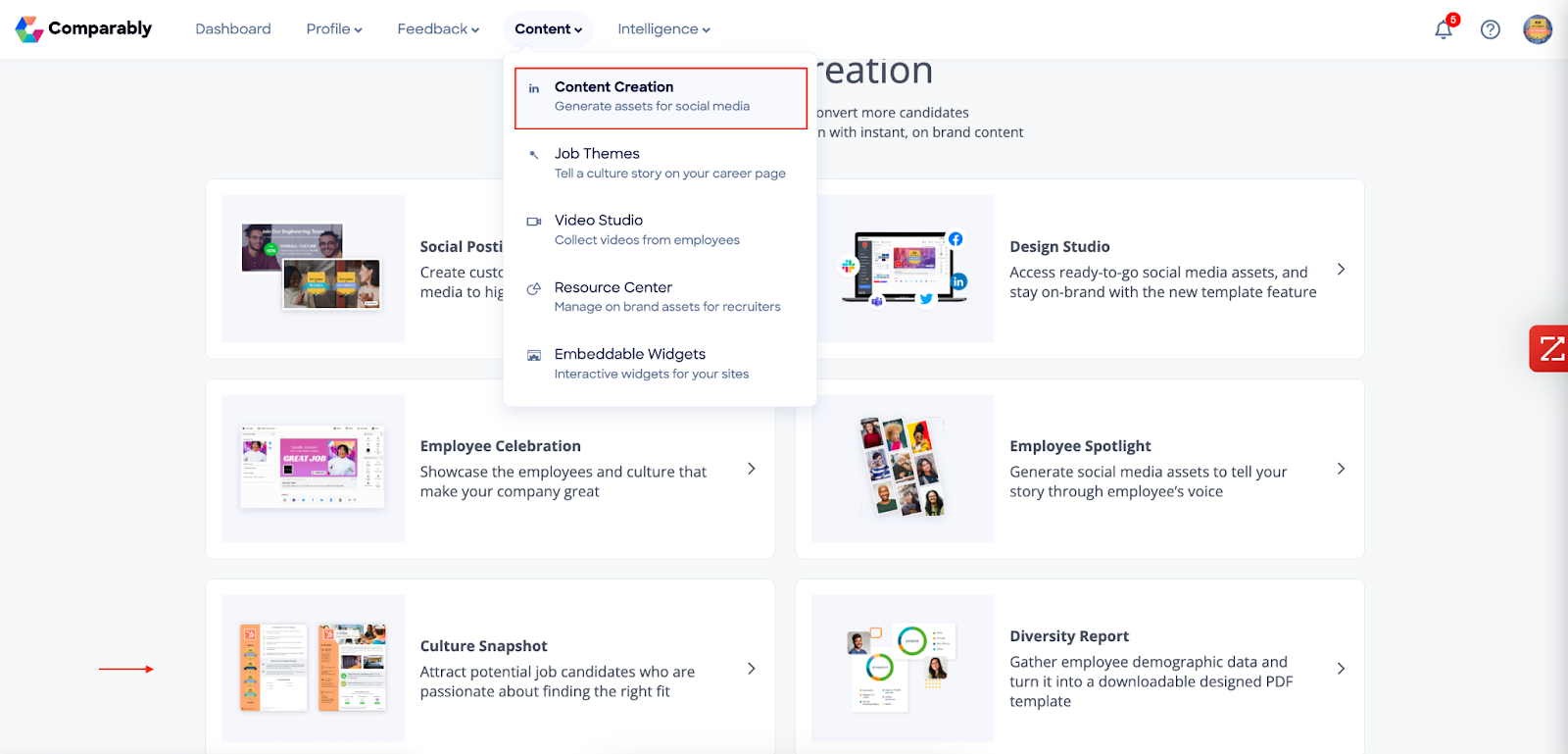Expand the Feedback menu
The image size is (1568, 754).
(x=438, y=29)
